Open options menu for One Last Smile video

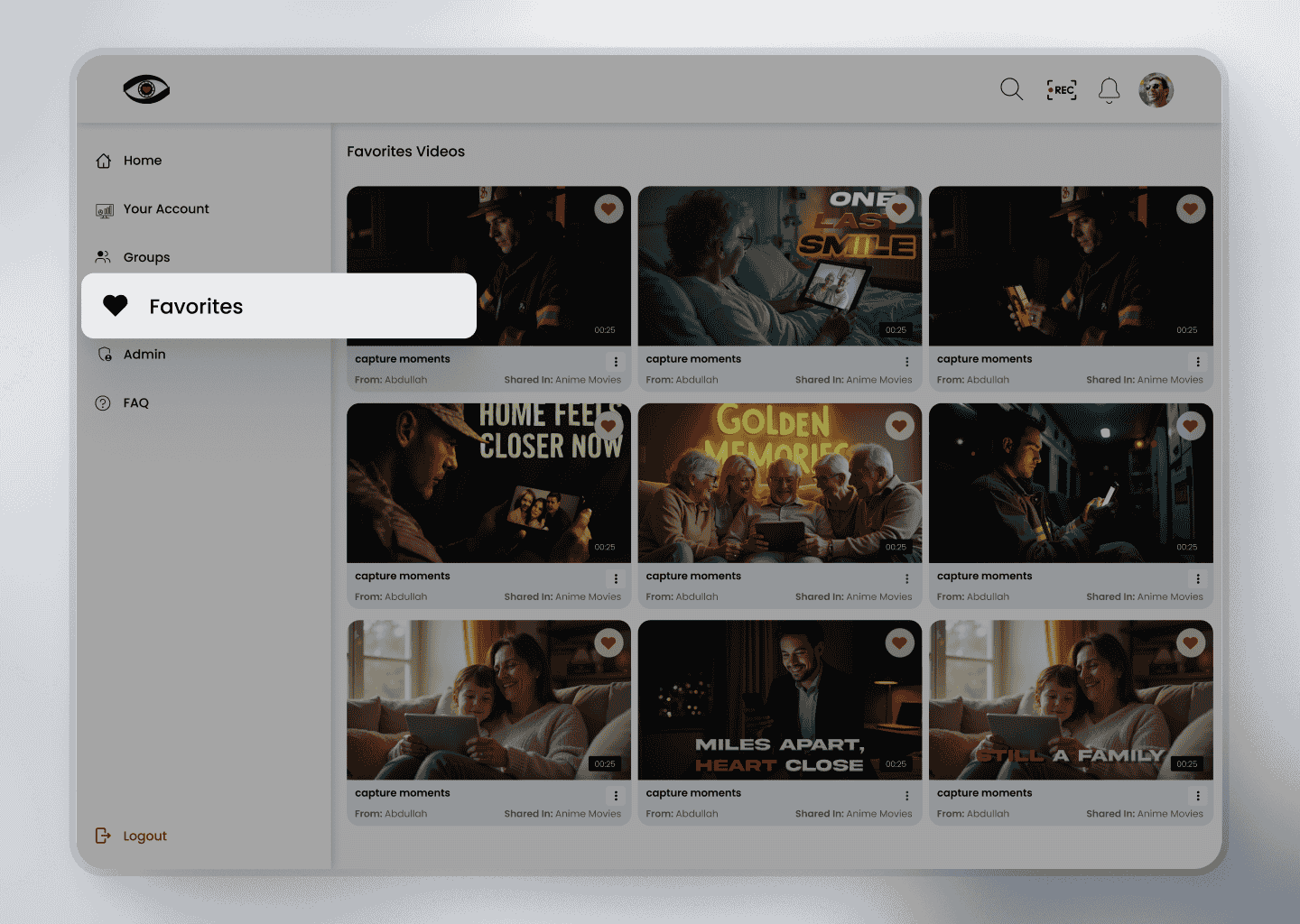tap(907, 362)
